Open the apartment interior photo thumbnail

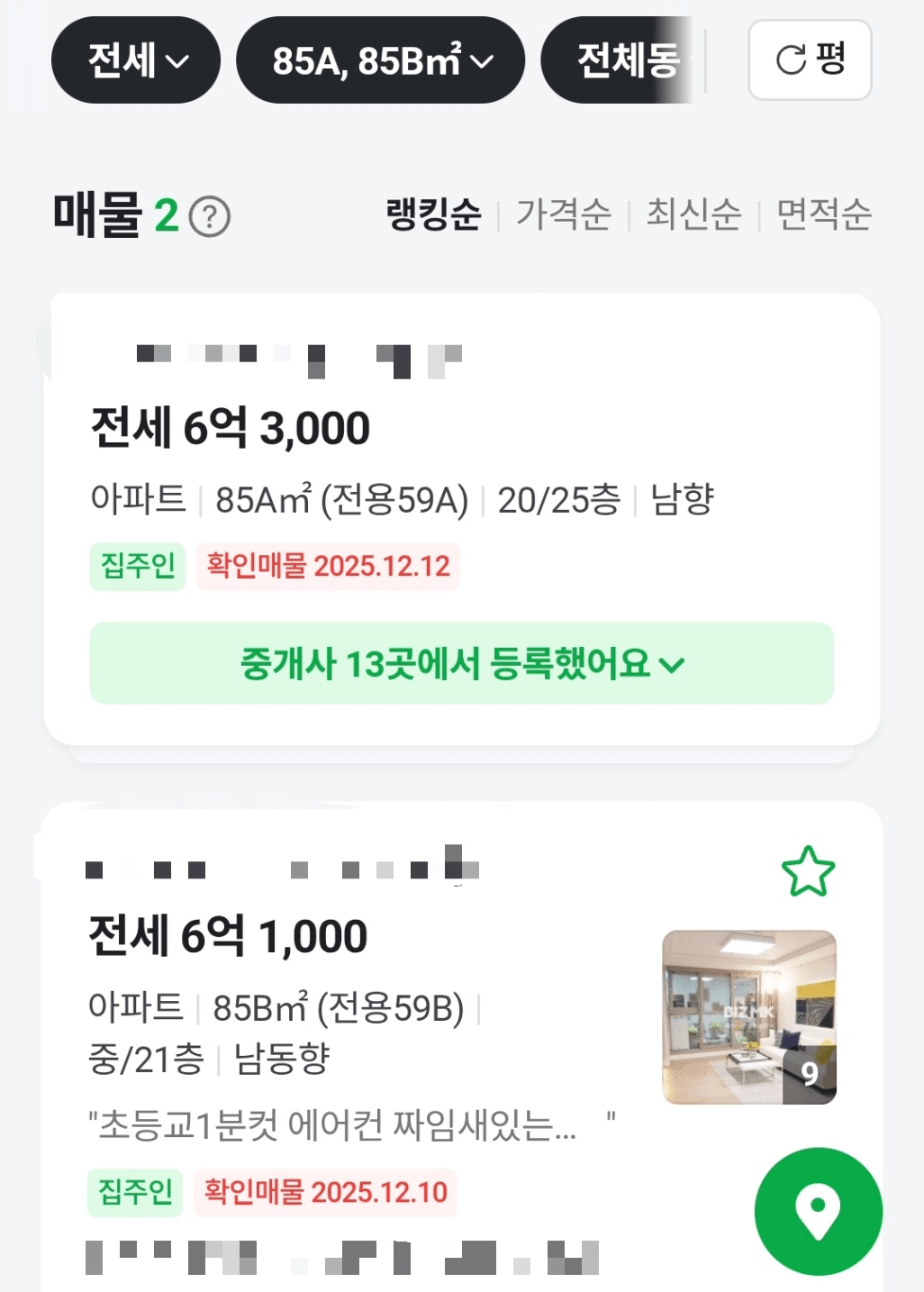(749, 1017)
